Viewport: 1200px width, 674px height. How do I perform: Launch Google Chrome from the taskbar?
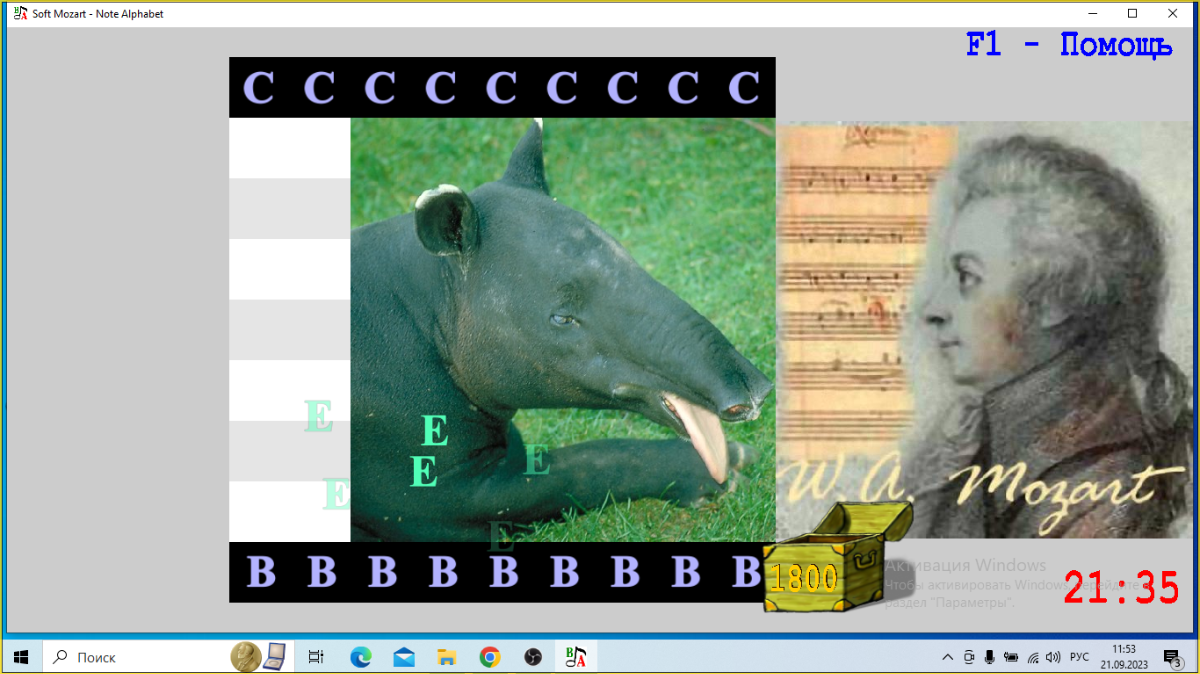pyautogui.click(x=490, y=657)
